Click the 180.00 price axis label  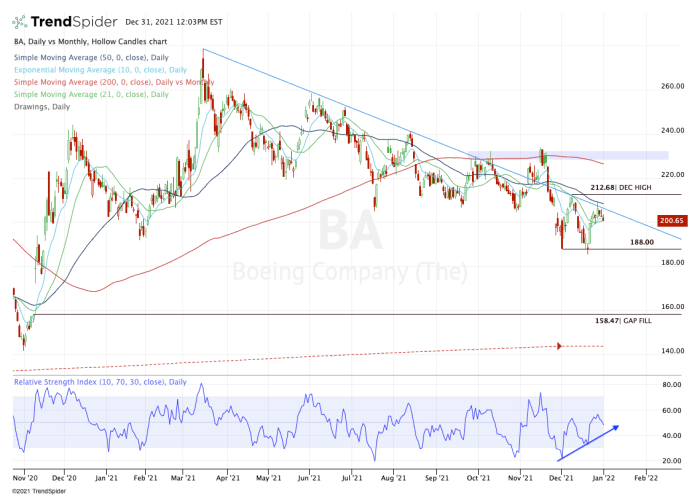coord(672,263)
